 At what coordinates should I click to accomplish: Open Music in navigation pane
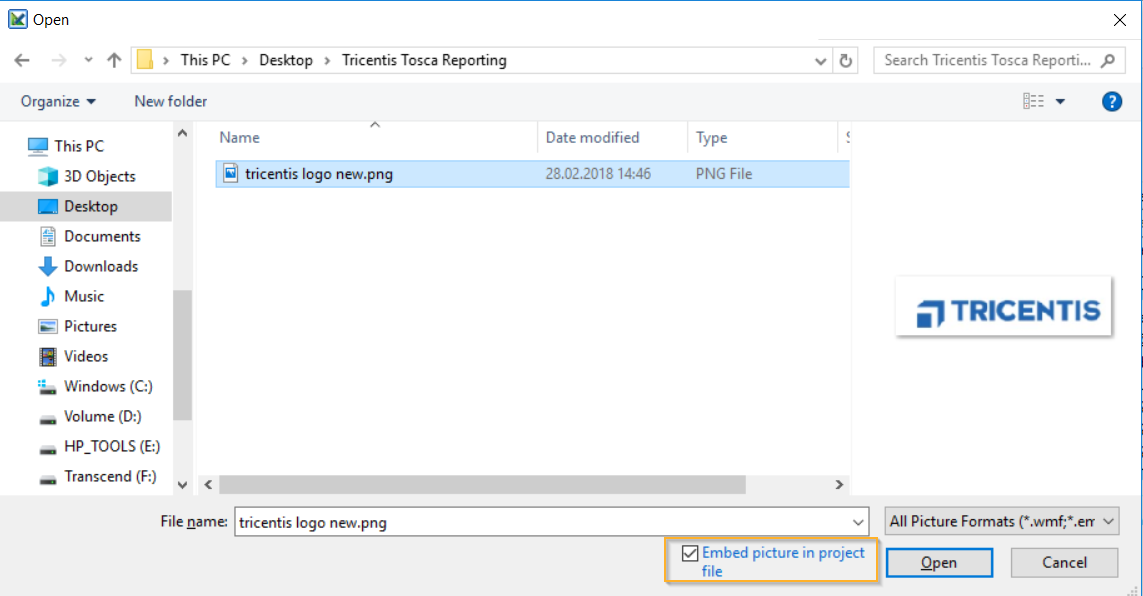click(84, 296)
